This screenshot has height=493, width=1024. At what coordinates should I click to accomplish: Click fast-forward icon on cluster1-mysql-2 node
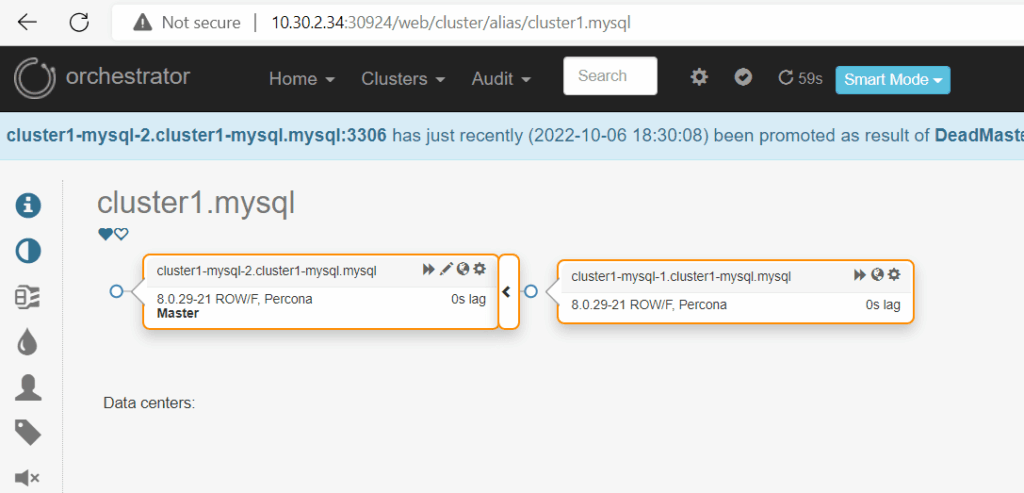tap(428, 269)
